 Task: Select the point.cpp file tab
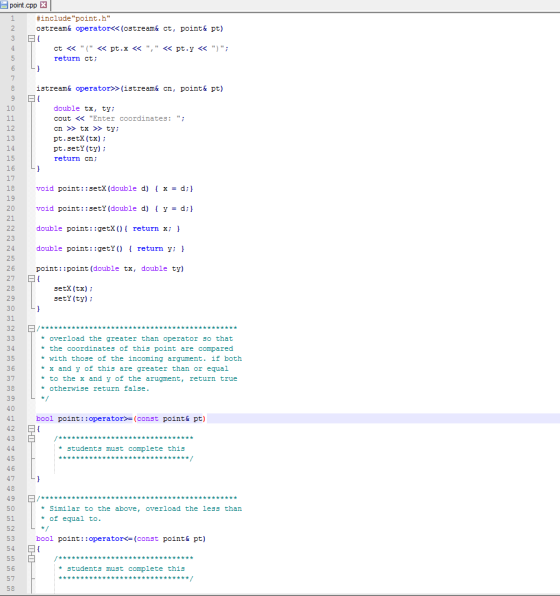25,5
